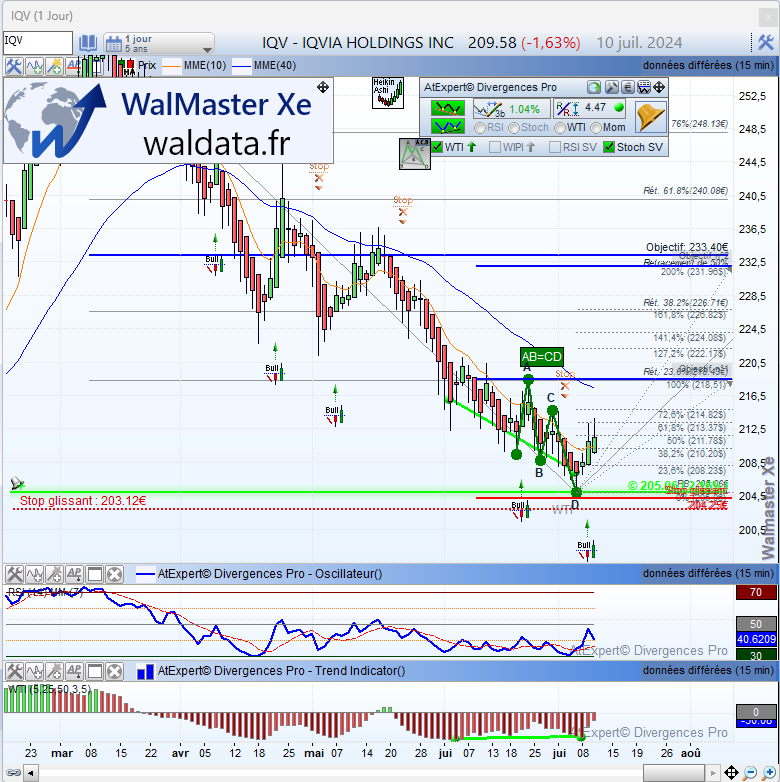Click the ABCD harmonic pattern icon

pyautogui.click(x=414, y=154)
